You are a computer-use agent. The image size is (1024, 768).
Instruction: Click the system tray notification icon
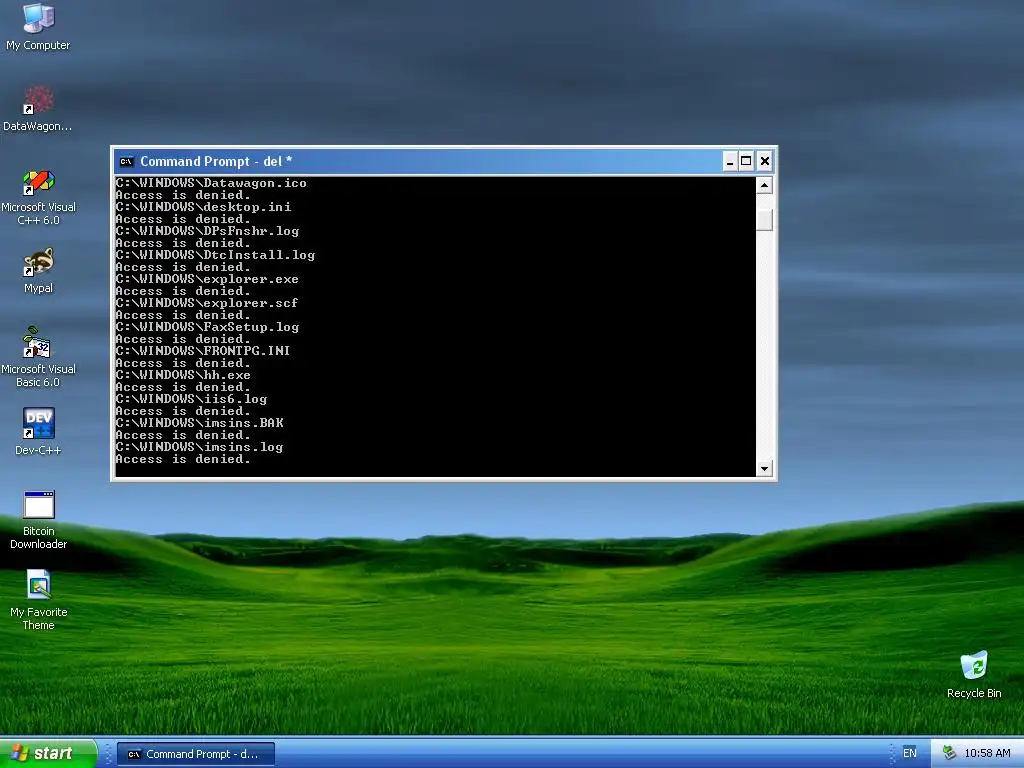coord(949,753)
